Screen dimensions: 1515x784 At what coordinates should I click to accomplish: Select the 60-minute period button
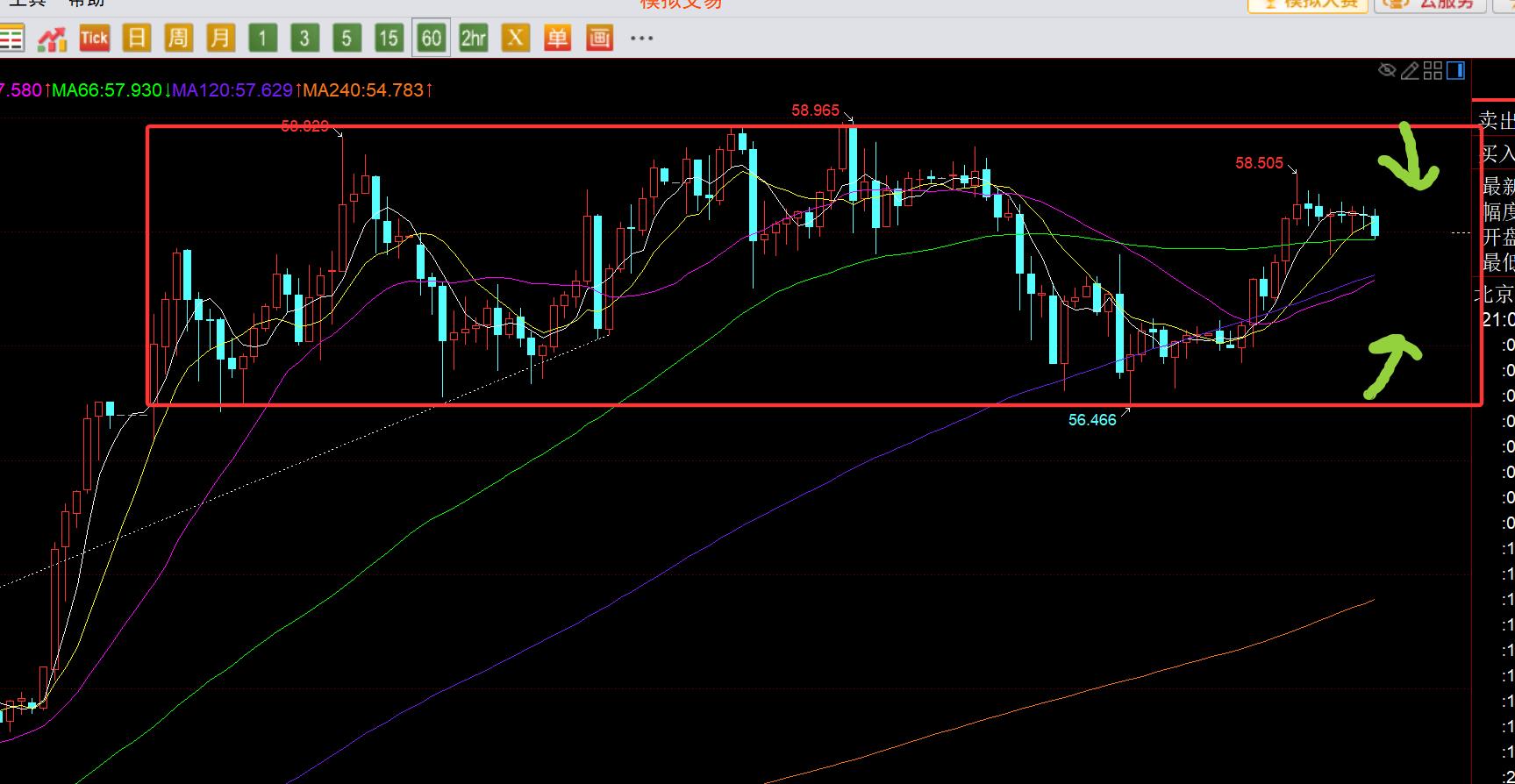[431, 38]
